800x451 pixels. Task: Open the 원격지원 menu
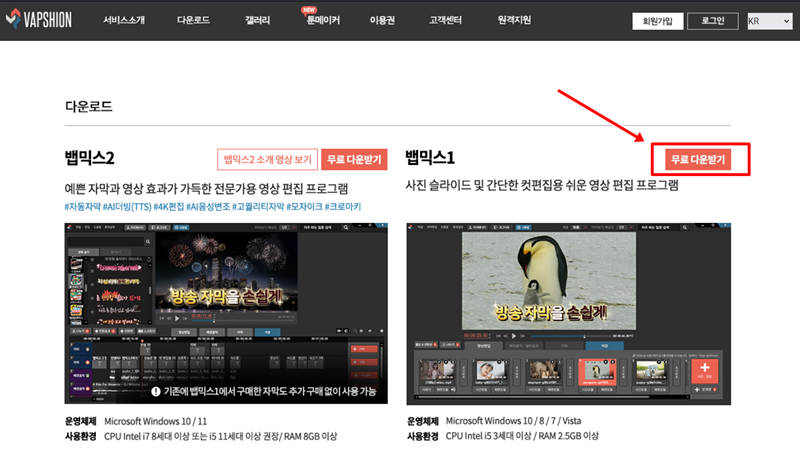tap(514, 20)
